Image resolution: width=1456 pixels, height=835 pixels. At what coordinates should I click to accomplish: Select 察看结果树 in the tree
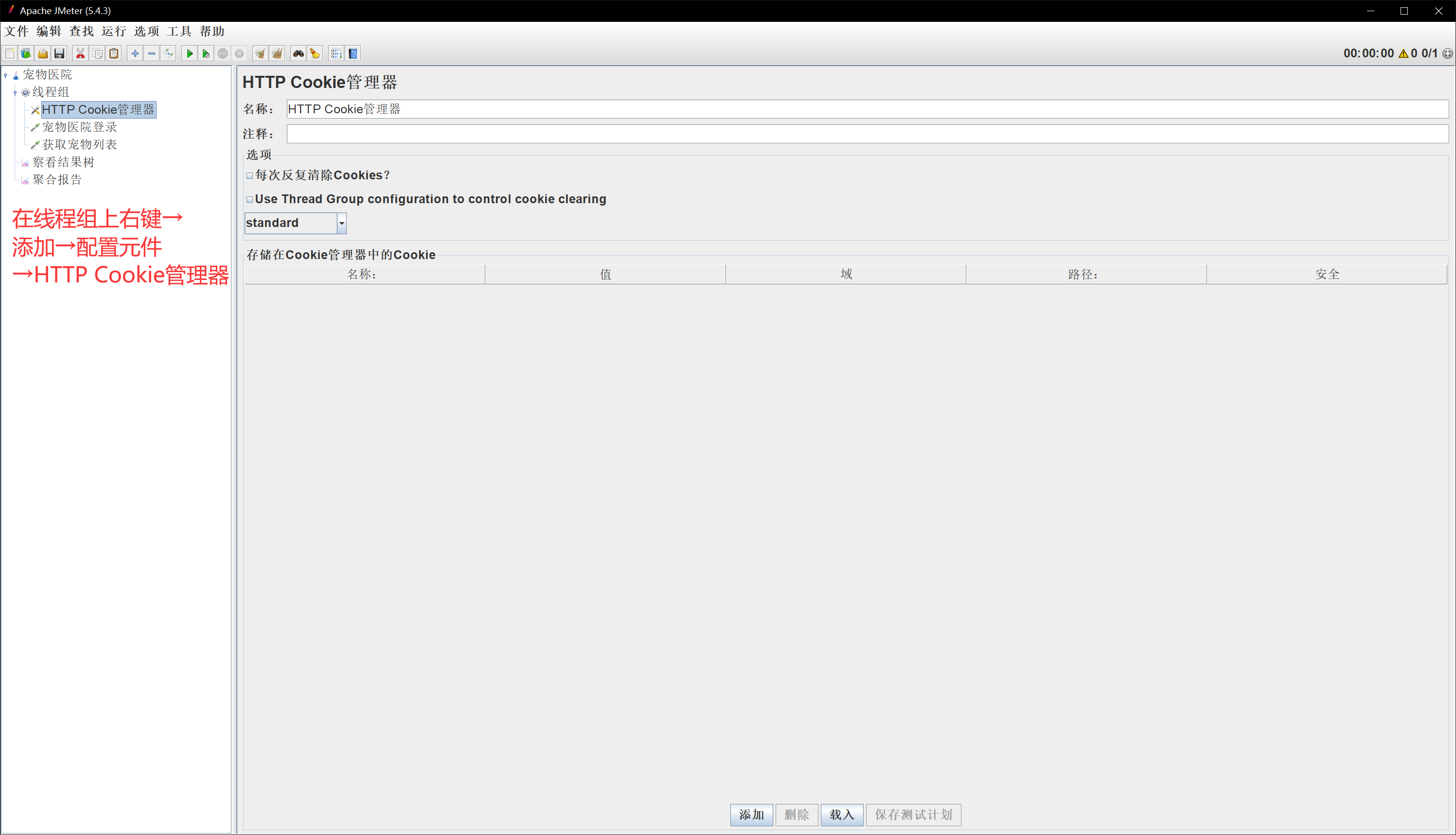tap(63, 162)
